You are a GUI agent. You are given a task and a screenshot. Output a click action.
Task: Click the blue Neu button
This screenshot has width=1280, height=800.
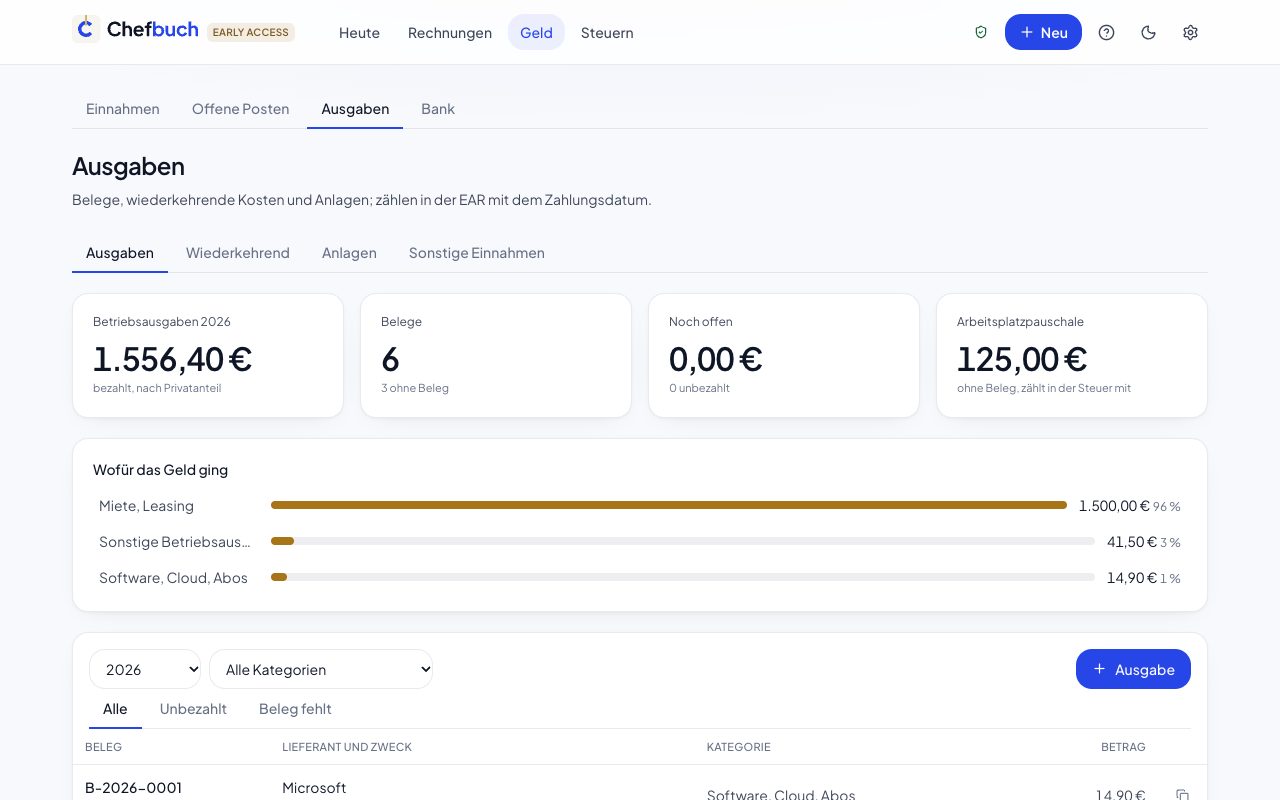point(1043,32)
